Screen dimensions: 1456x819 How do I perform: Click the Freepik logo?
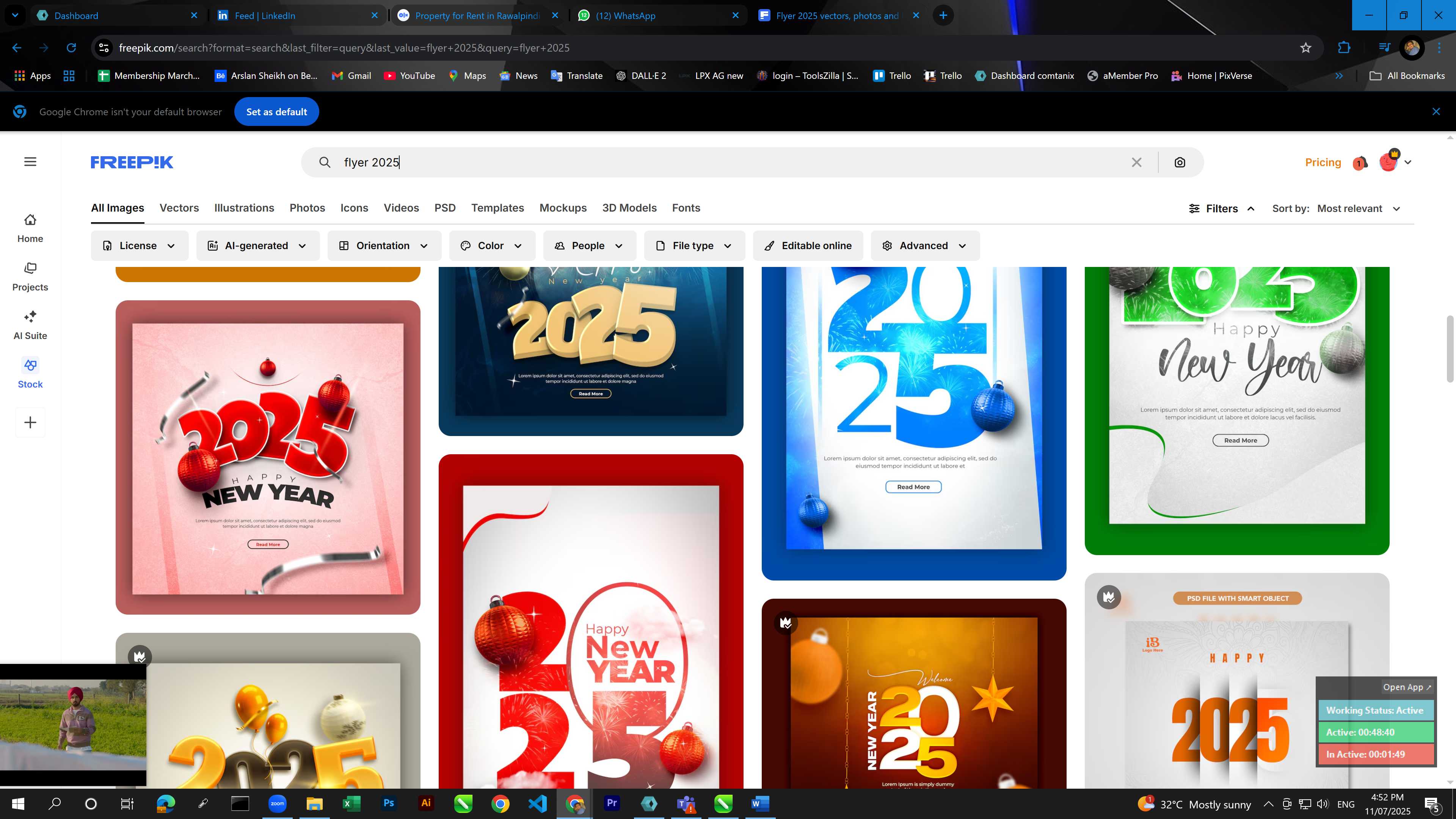[132, 162]
